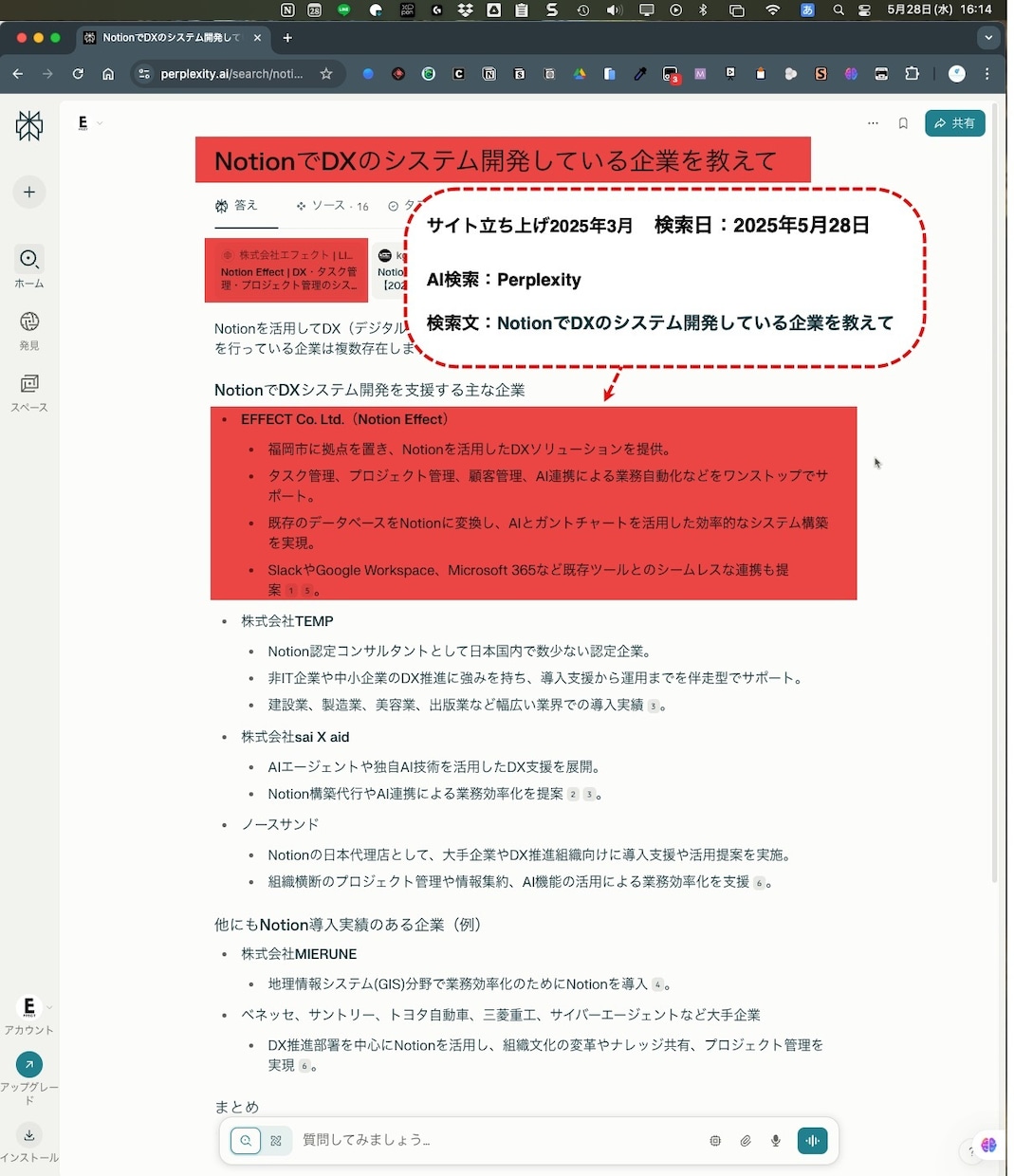Click the インストール download icon

29,1134
